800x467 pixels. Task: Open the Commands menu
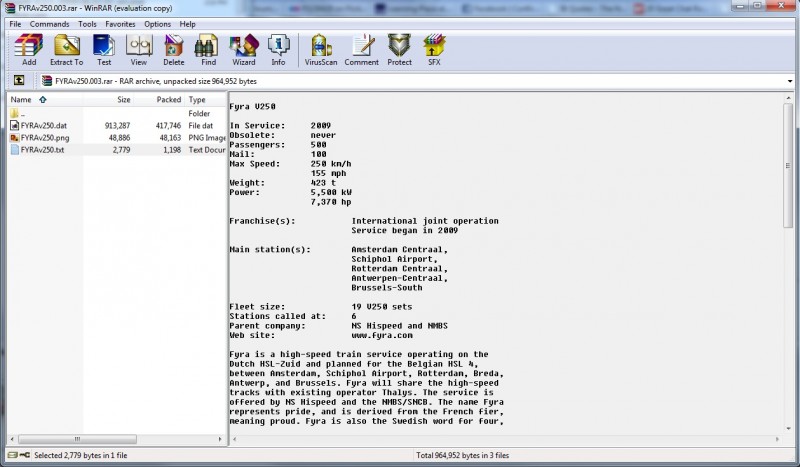(49, 24)
